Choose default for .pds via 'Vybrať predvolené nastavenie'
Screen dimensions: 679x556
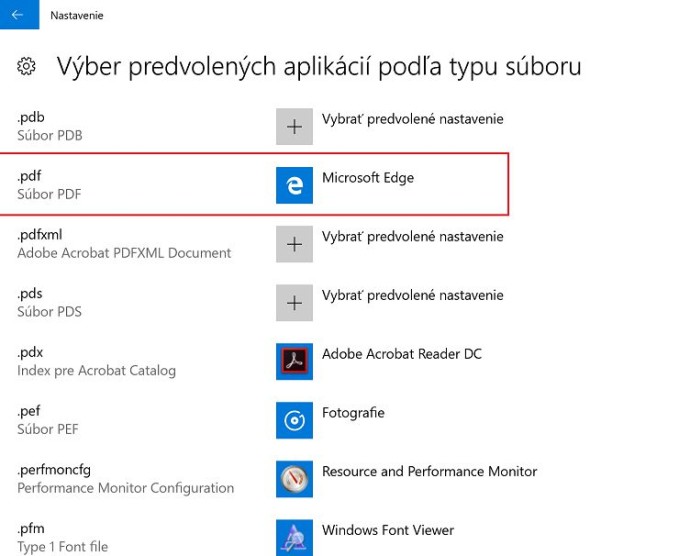[x=413, y=295]
